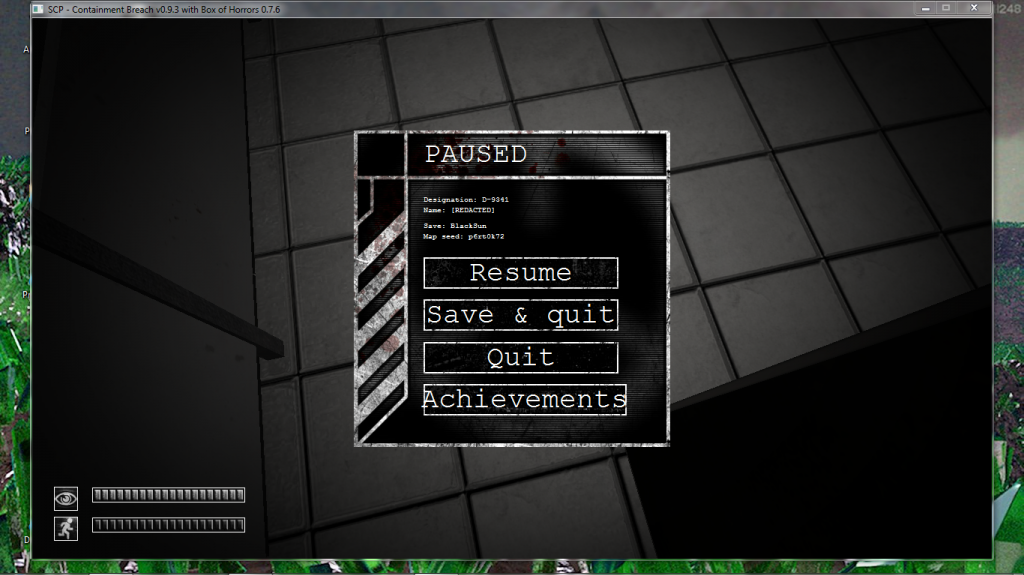Image resolution: width=1024 pixels, height=575 pixels.
Task: Click the stamina meter bar
Action: (168, 525)
